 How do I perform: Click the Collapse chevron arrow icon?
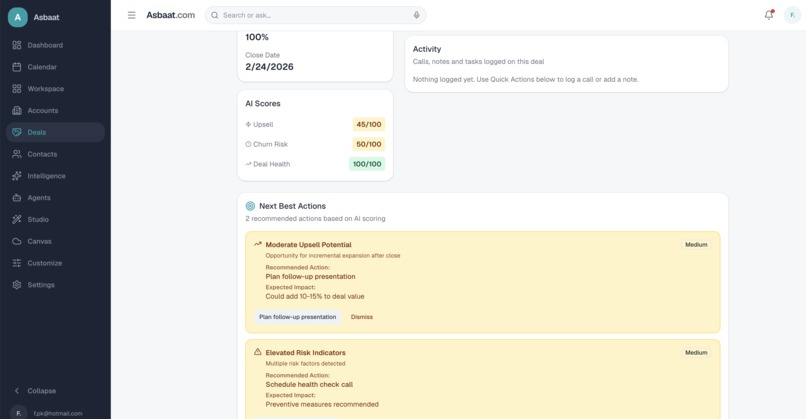pos(17,391)
